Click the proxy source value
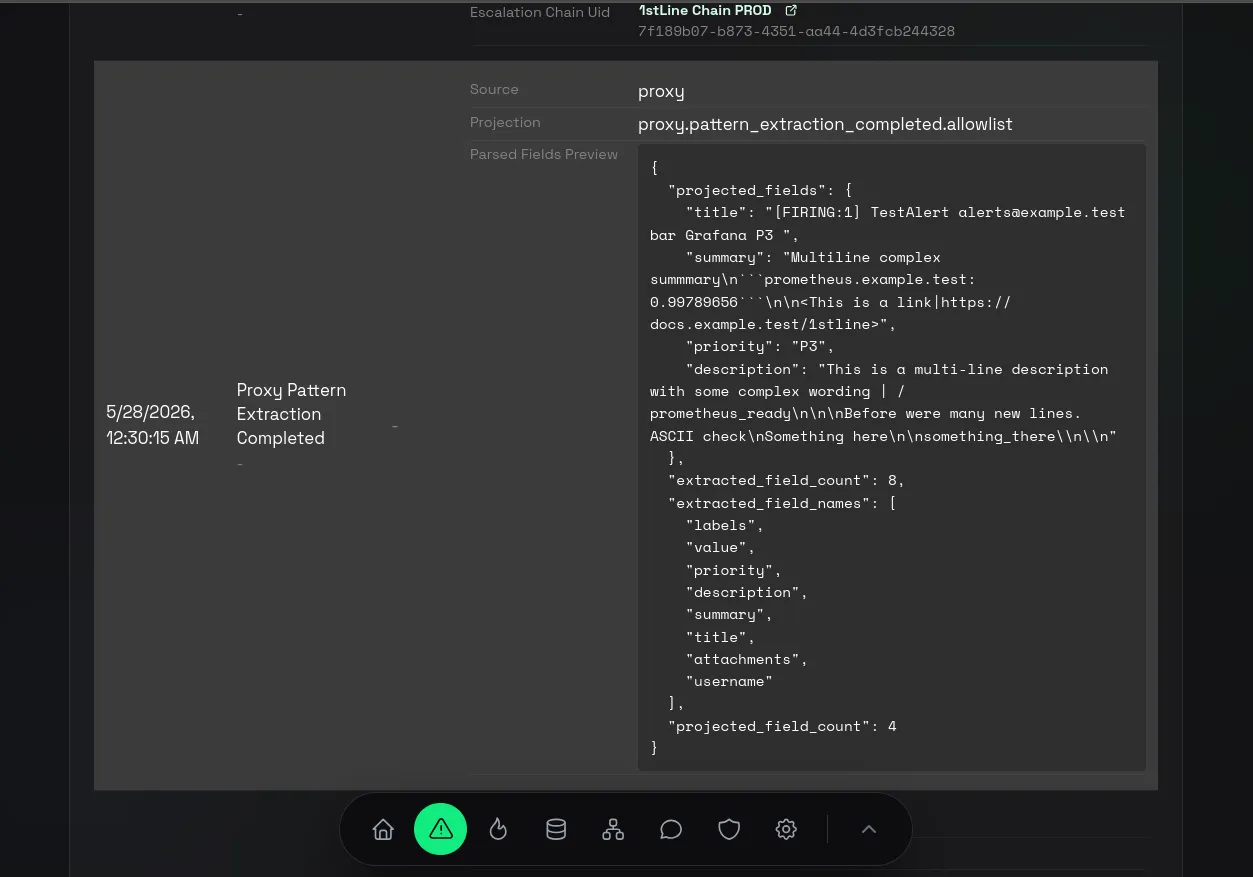Screen dimensions: 1253x877 point(661,92)
